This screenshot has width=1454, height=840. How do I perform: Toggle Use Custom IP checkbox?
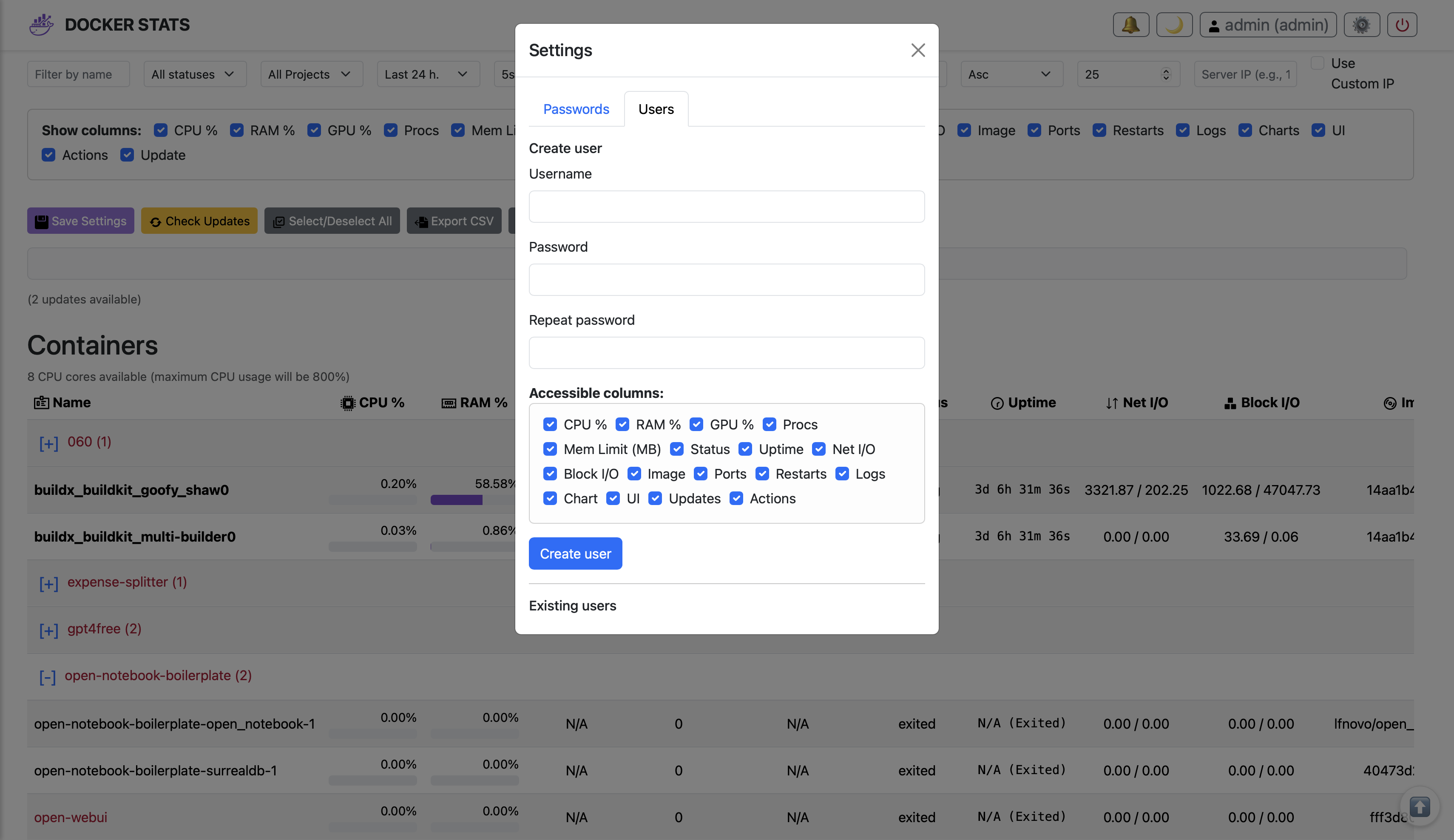(1317, 63)
